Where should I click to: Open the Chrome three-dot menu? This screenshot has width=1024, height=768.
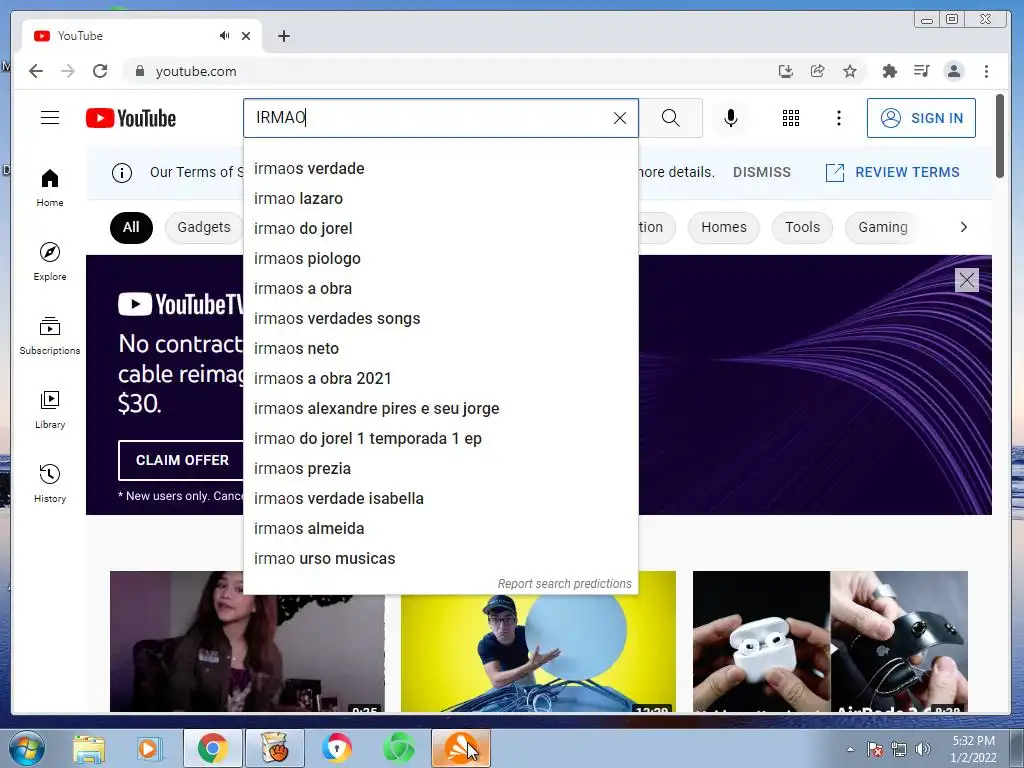[986, 71]
